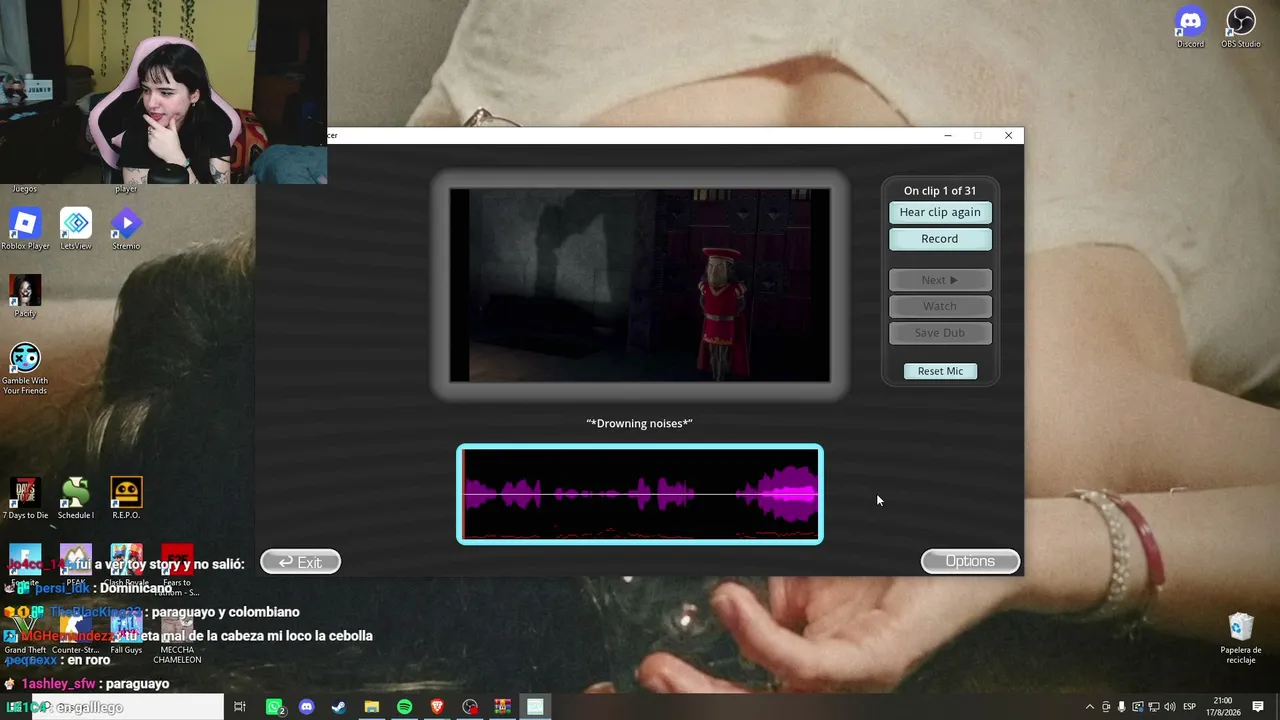Click the purple audio waveform display
This screenshot has height=720, width=1280.
[640, 494]
